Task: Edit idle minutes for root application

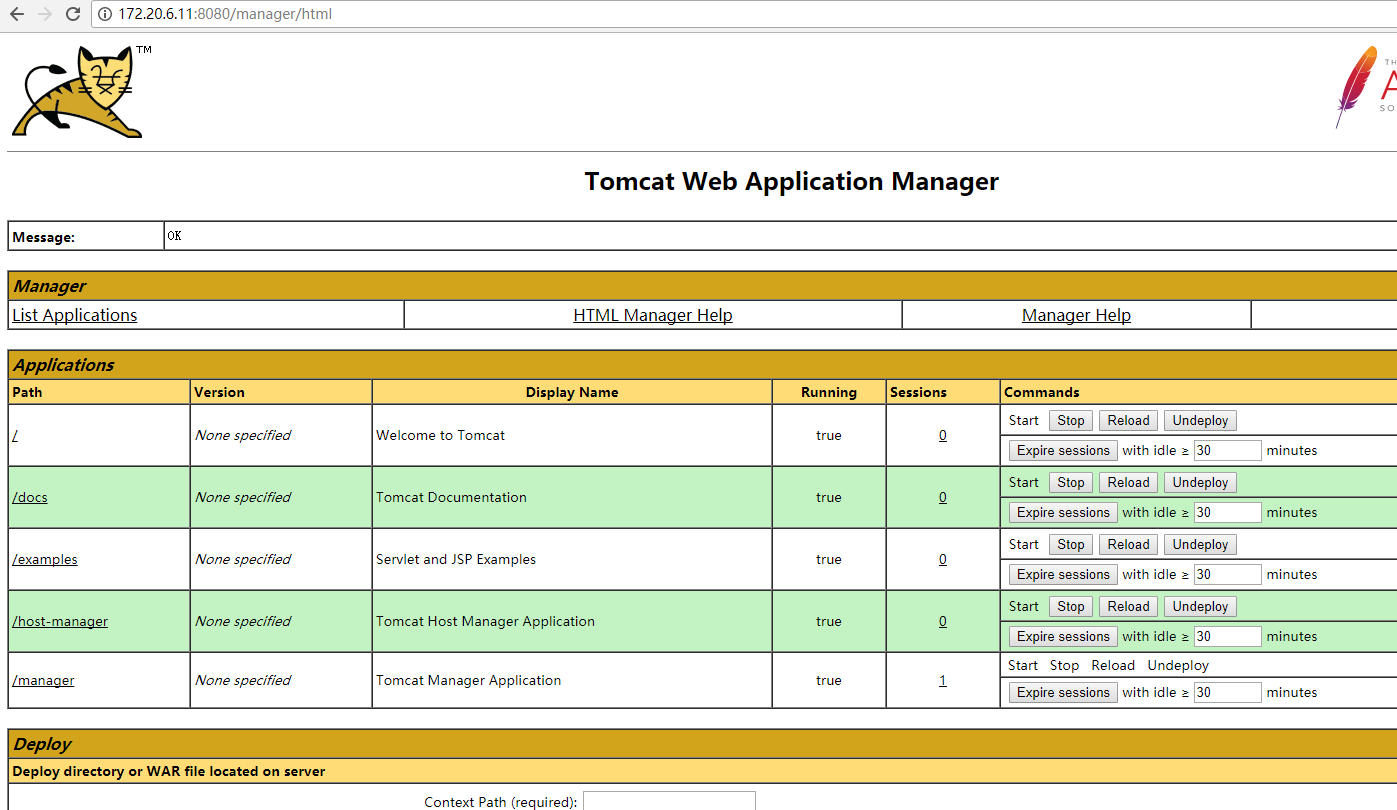Action: (1228, 451)
